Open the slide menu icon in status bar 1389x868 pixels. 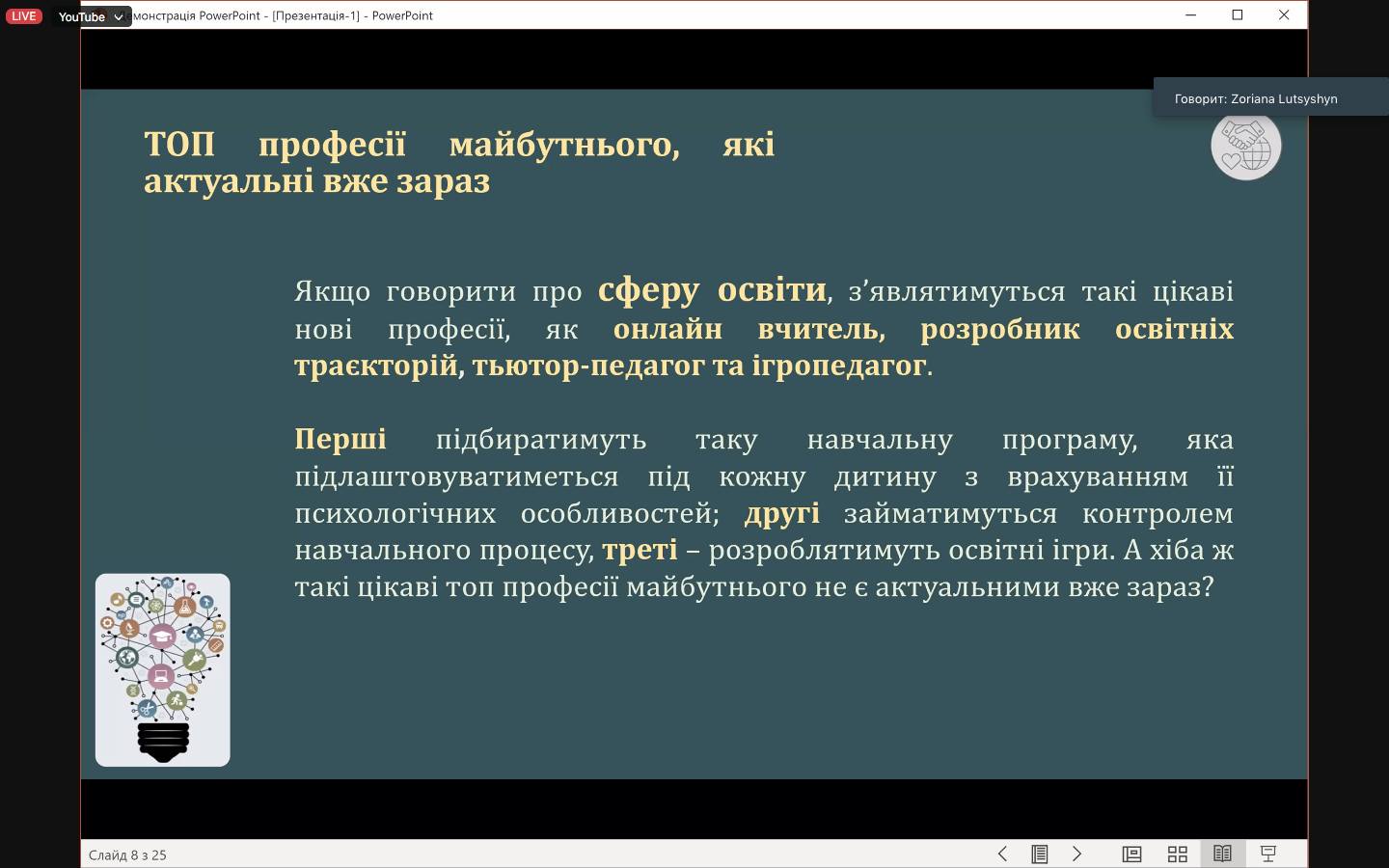1039,854
